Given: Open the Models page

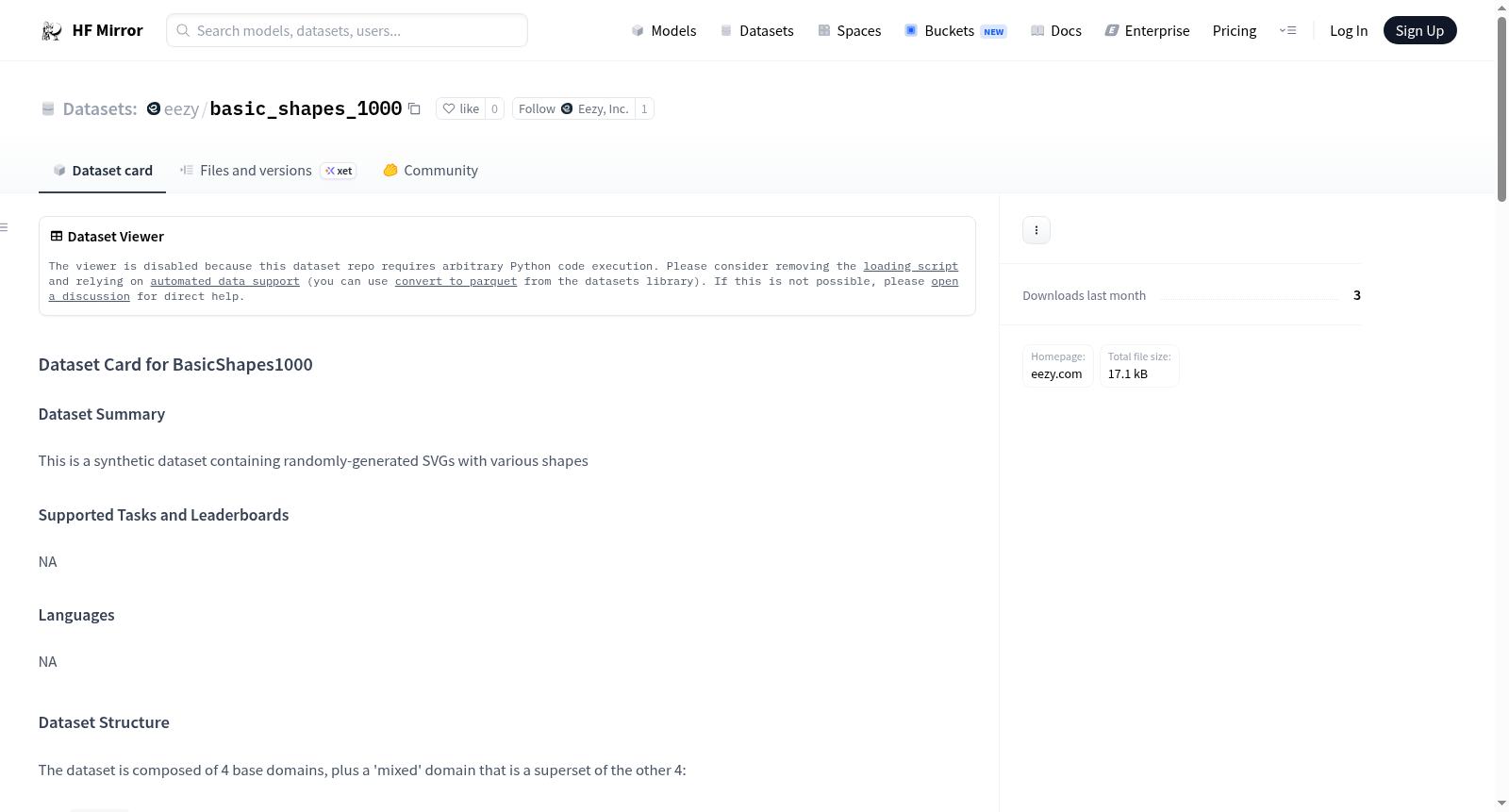Looking at the screenshot, I should [664, 30].
